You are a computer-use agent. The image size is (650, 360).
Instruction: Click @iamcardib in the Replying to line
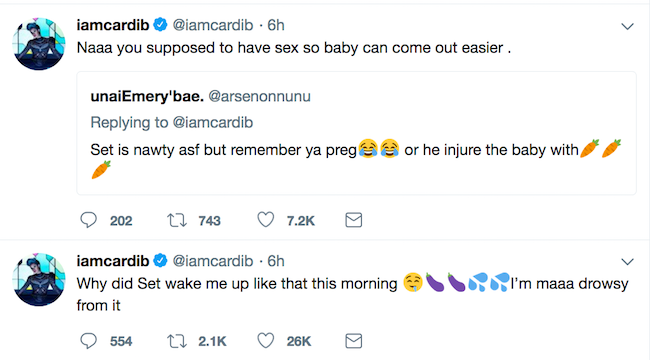[x=213, y=123]
